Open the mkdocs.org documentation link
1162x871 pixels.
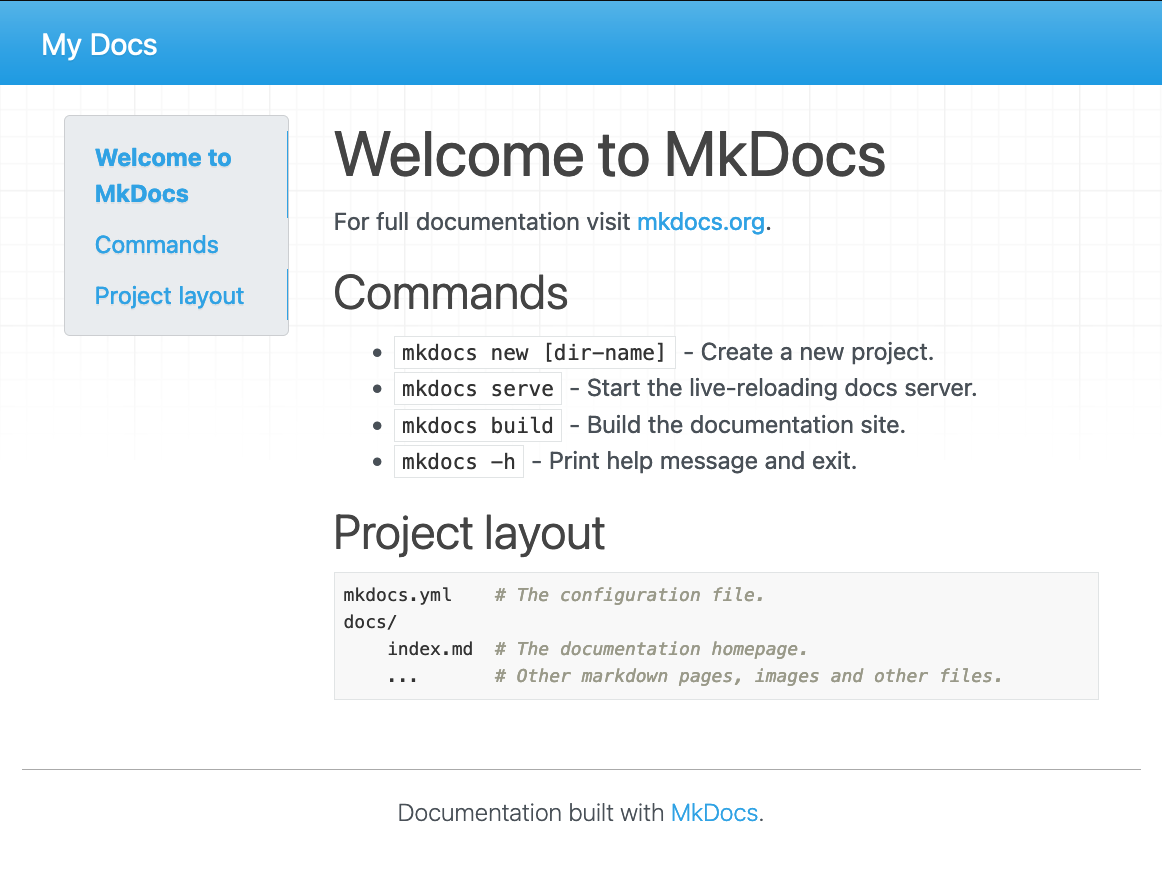click(700, 222)
